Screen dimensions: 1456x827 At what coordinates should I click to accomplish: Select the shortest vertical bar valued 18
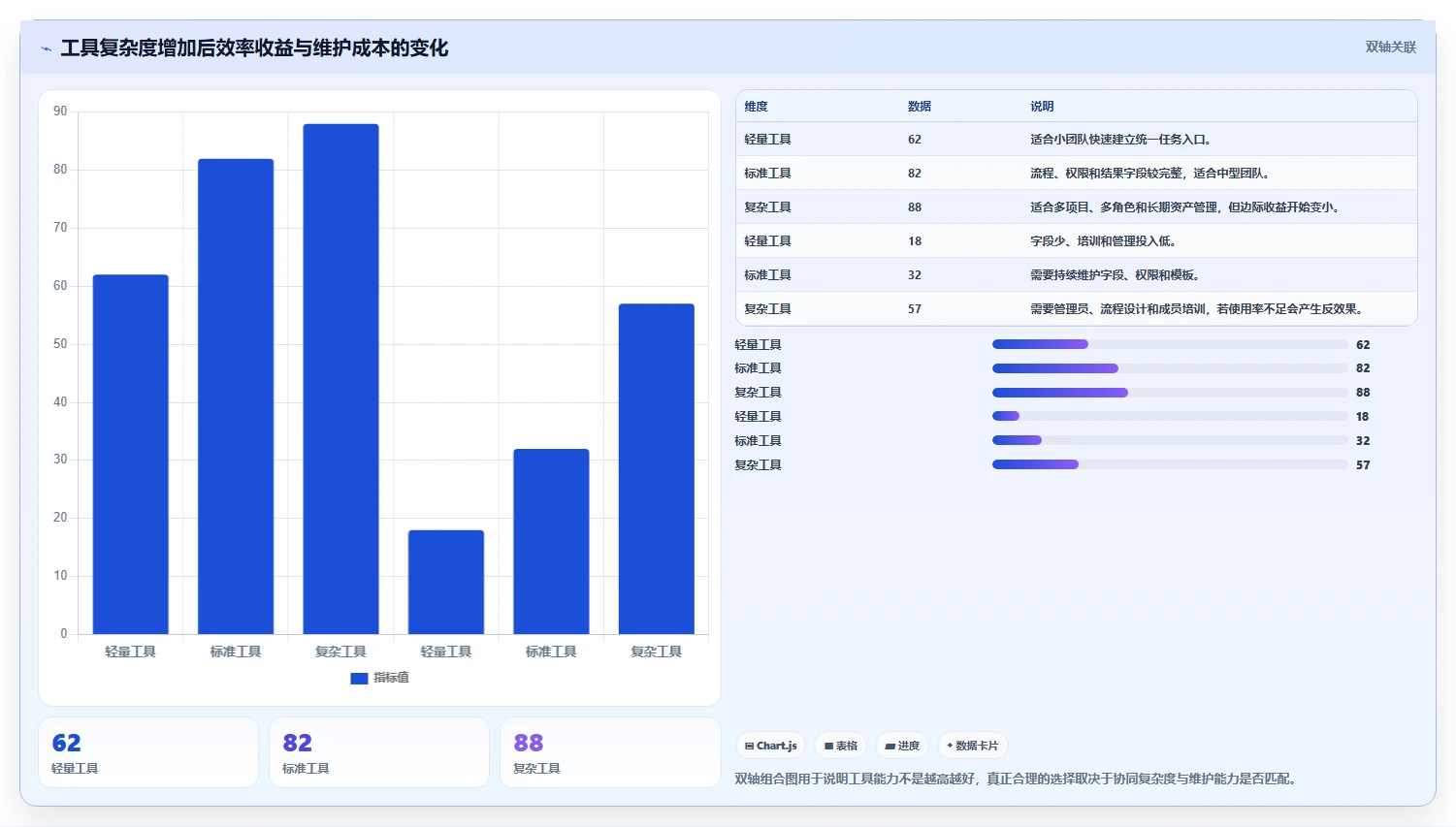pyautogui.click(x=446, y=582)
